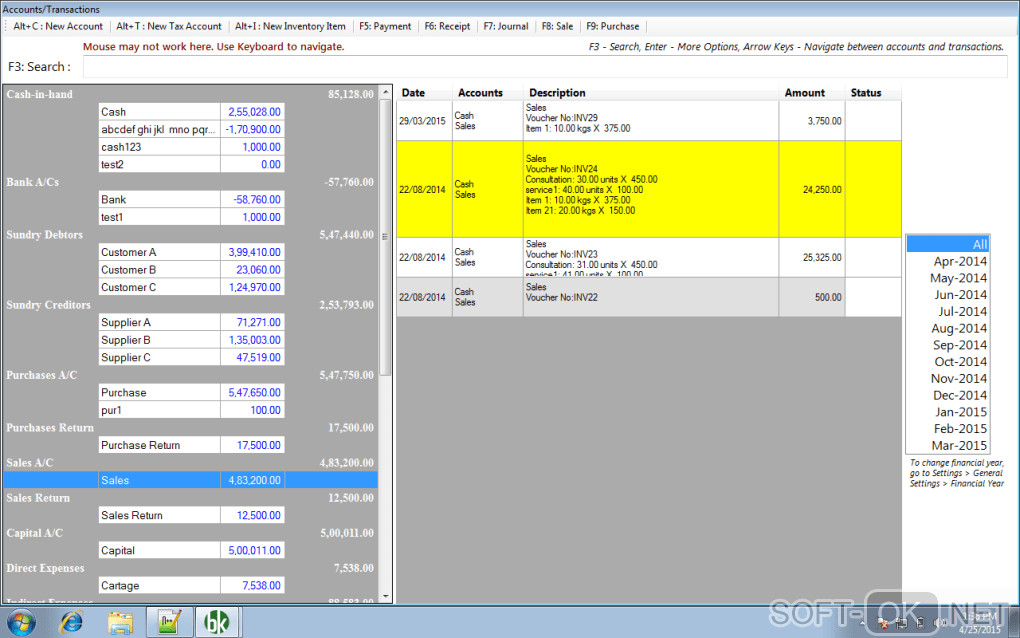Viewport: 1020px width, 638px height.
Task: Filter transactions by Jul-2014
Action: (x=948, y=312)
